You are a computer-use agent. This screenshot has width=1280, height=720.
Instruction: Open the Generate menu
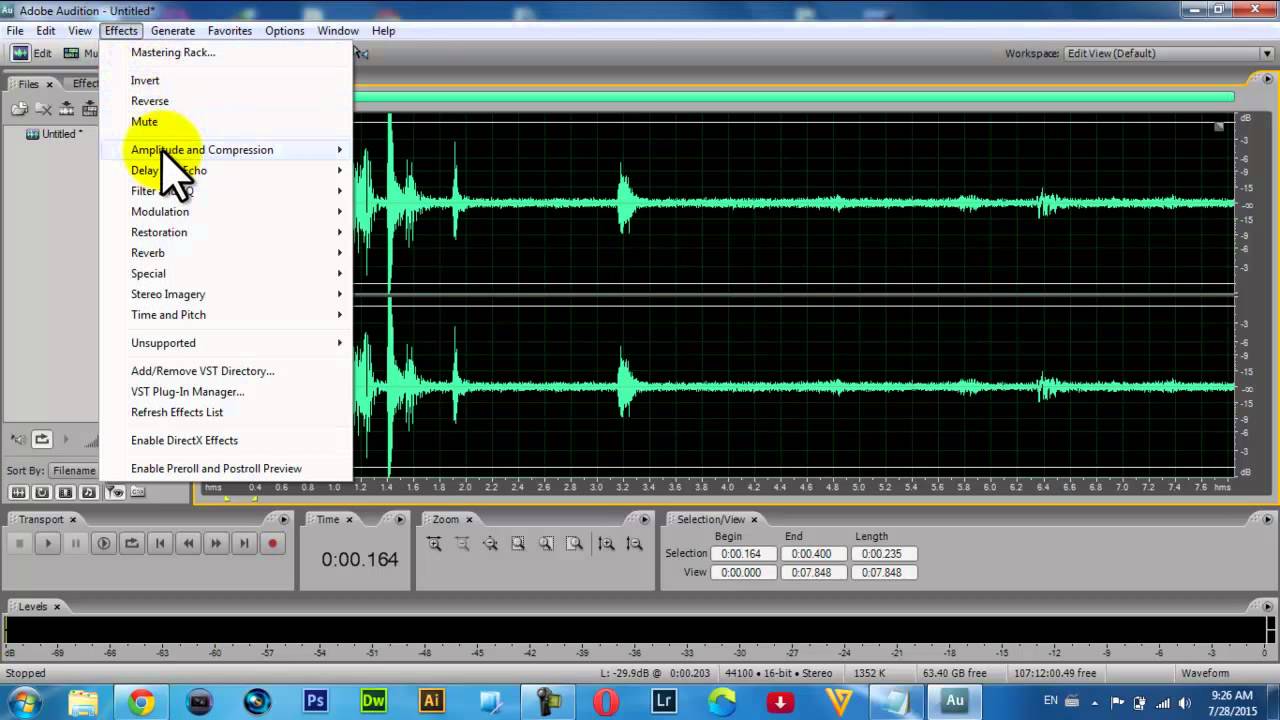click(172, 31)
